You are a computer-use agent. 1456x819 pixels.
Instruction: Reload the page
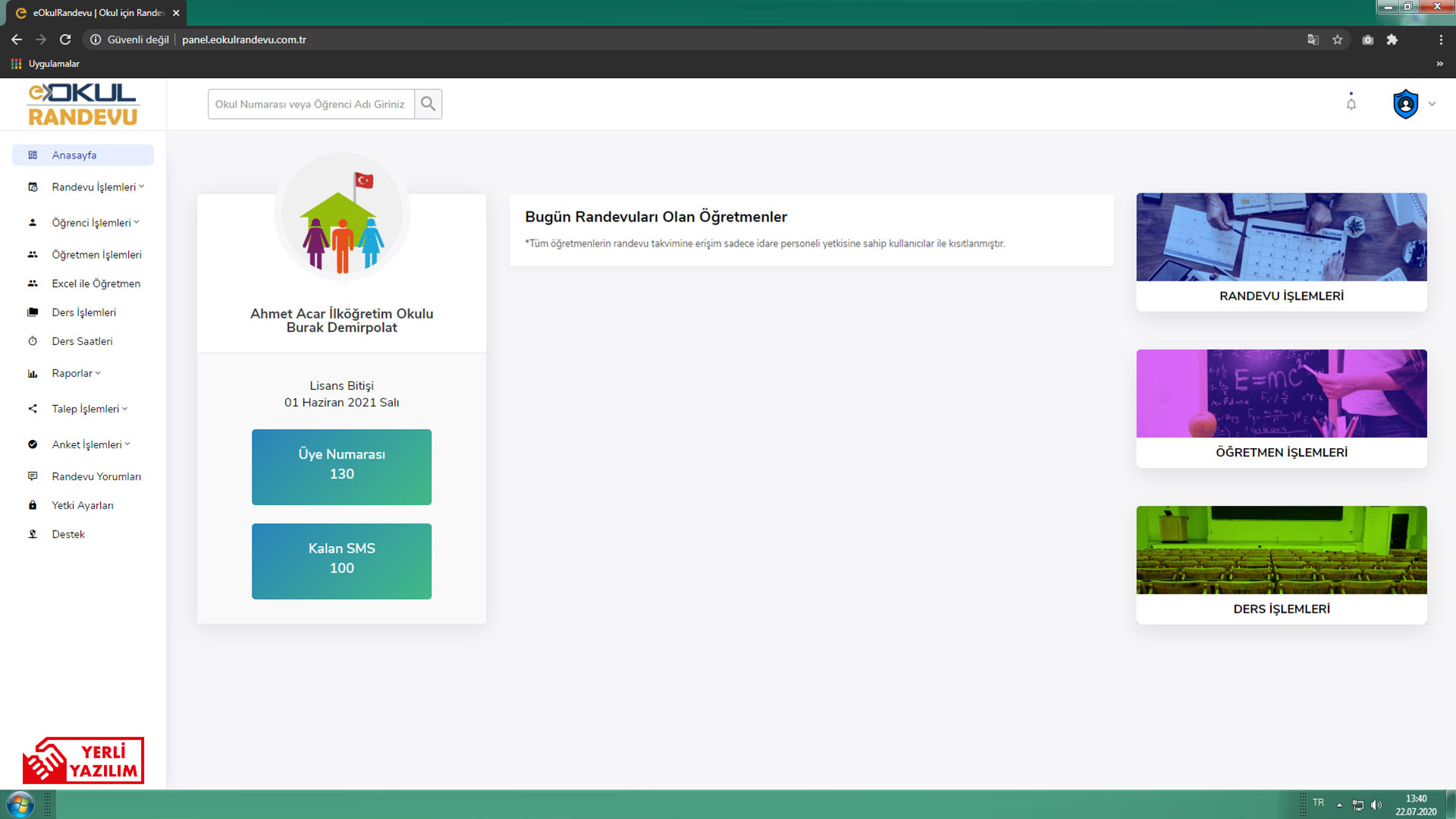point(65,39)
